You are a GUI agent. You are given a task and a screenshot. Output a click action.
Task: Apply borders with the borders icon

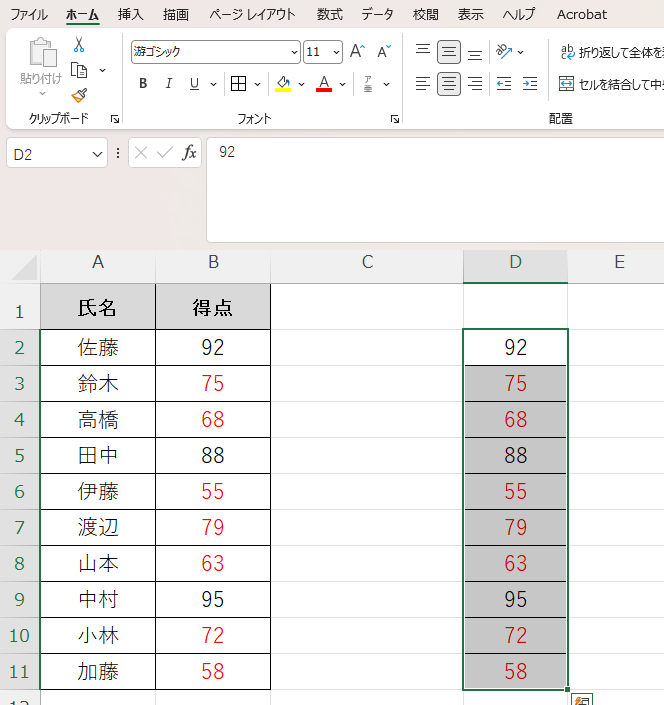pyautogui.click(x=238, y=84)
